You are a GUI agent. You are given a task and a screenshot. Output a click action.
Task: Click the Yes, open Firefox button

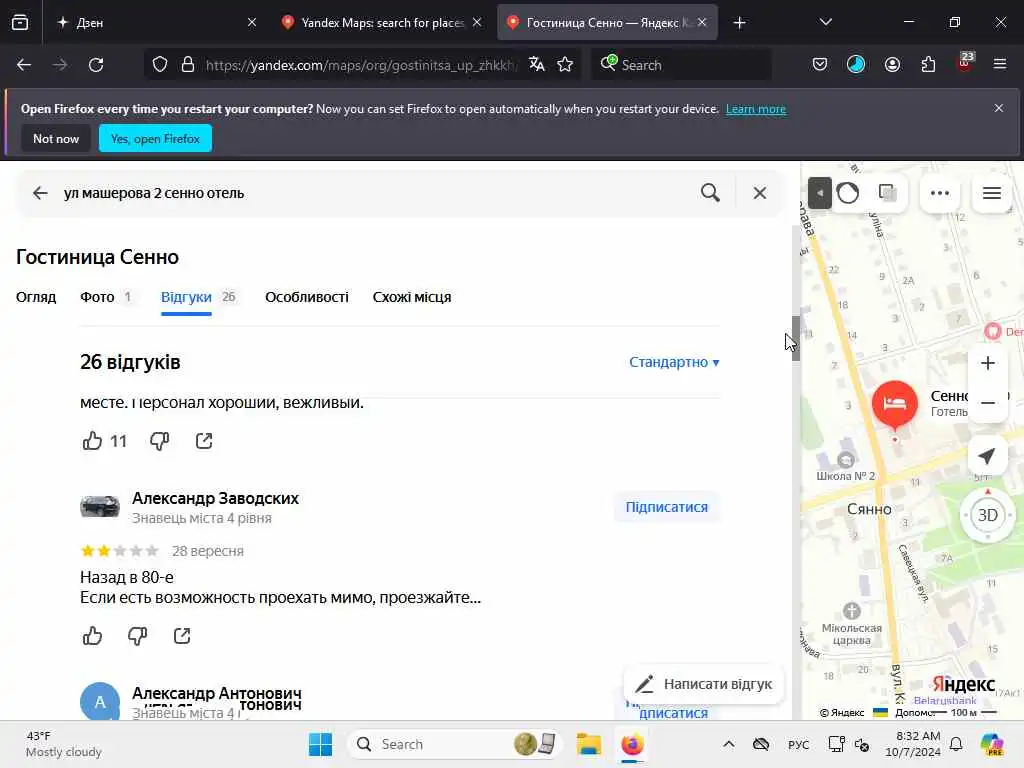(155, 138)
